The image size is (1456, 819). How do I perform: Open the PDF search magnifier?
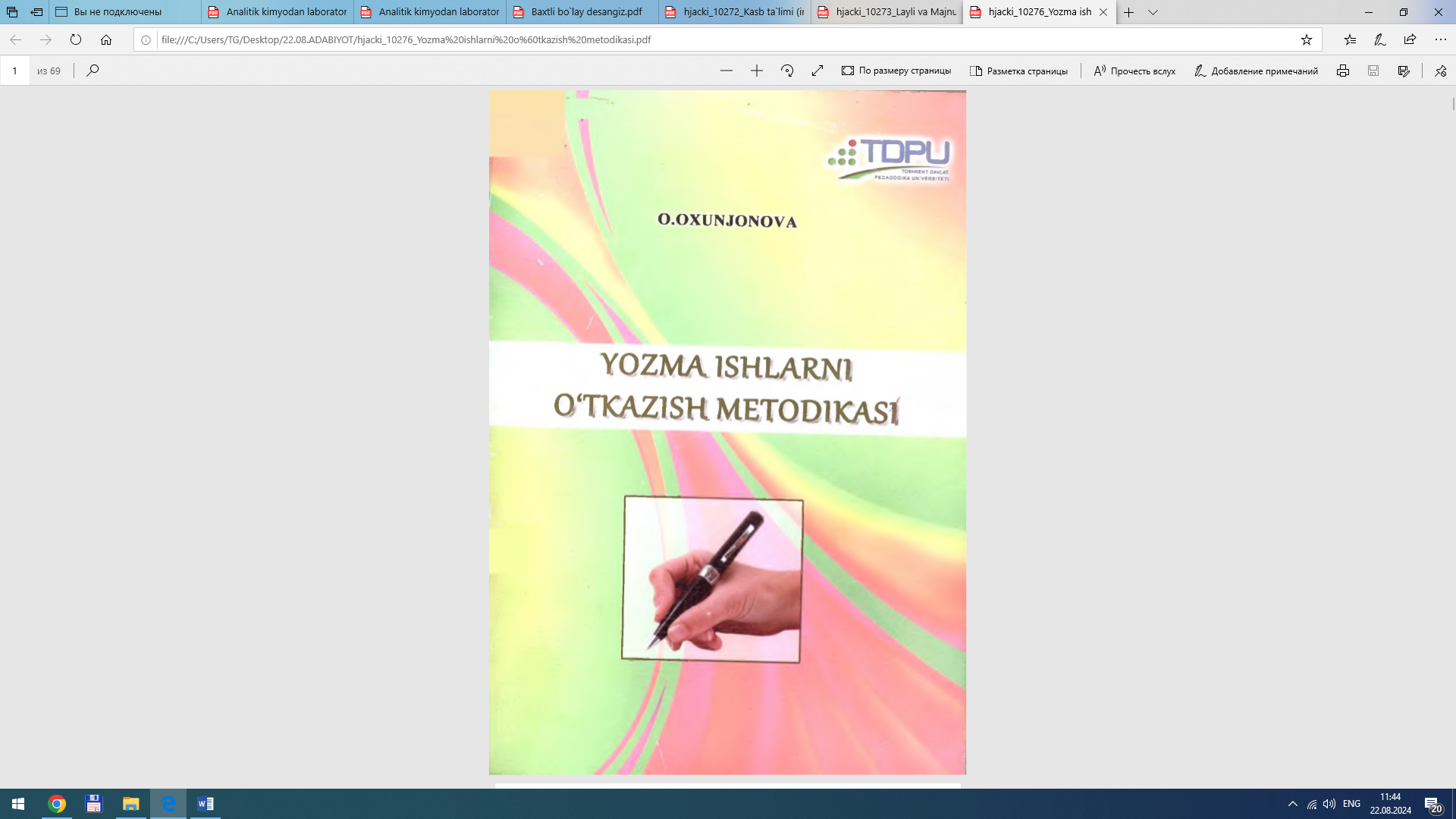[93, 71]
